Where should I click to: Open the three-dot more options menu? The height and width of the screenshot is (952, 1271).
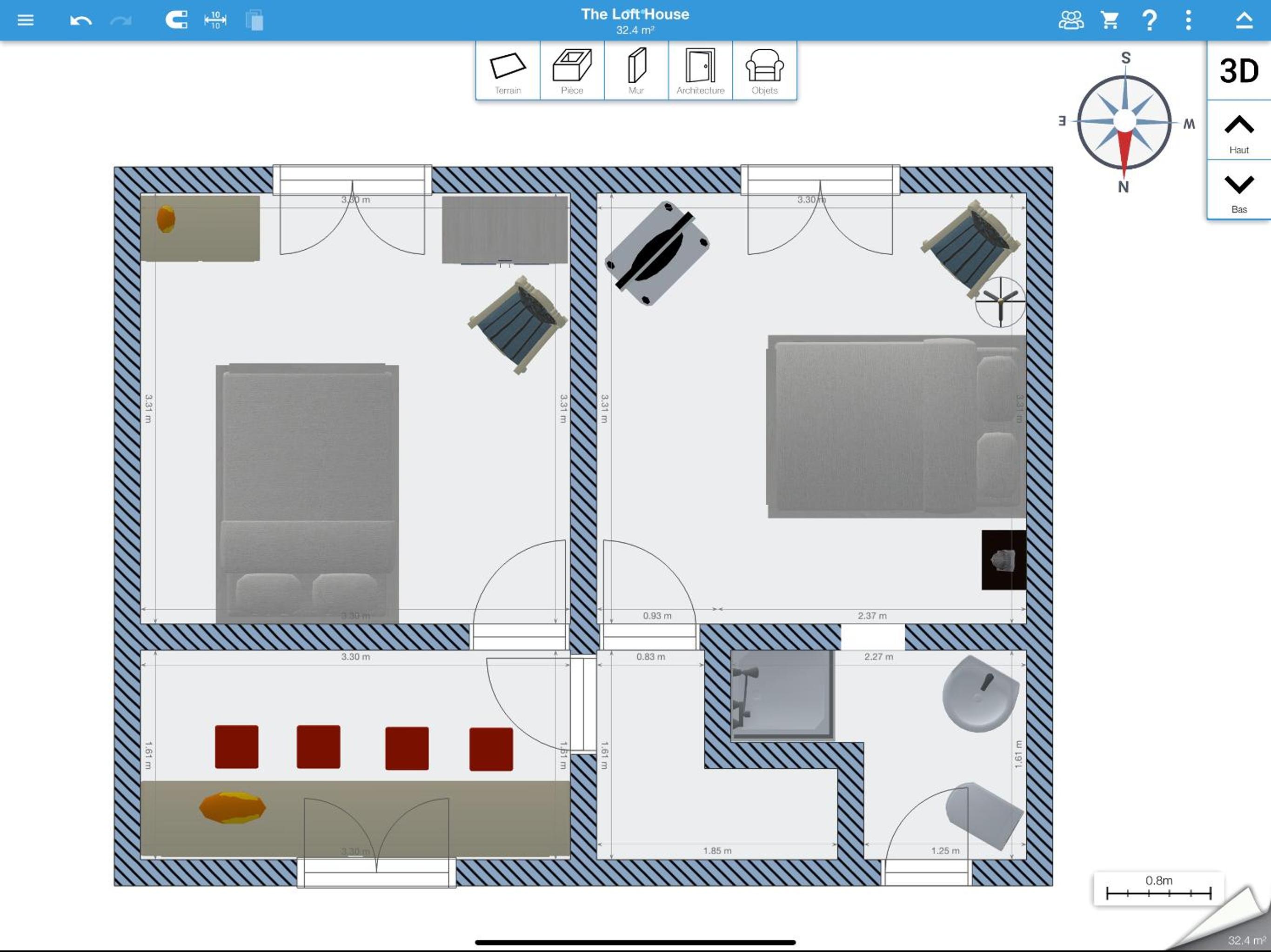[x=1188, y=20]
